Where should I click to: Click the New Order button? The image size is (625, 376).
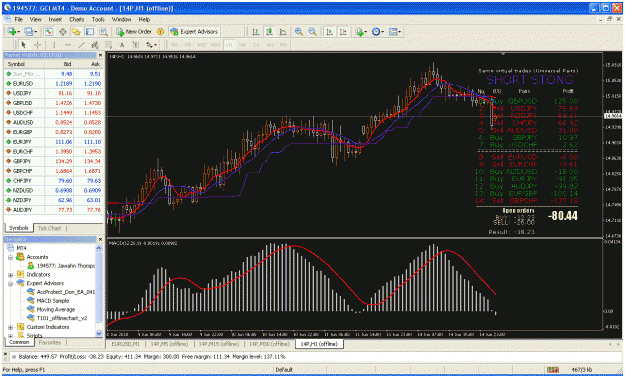[134, 31]
